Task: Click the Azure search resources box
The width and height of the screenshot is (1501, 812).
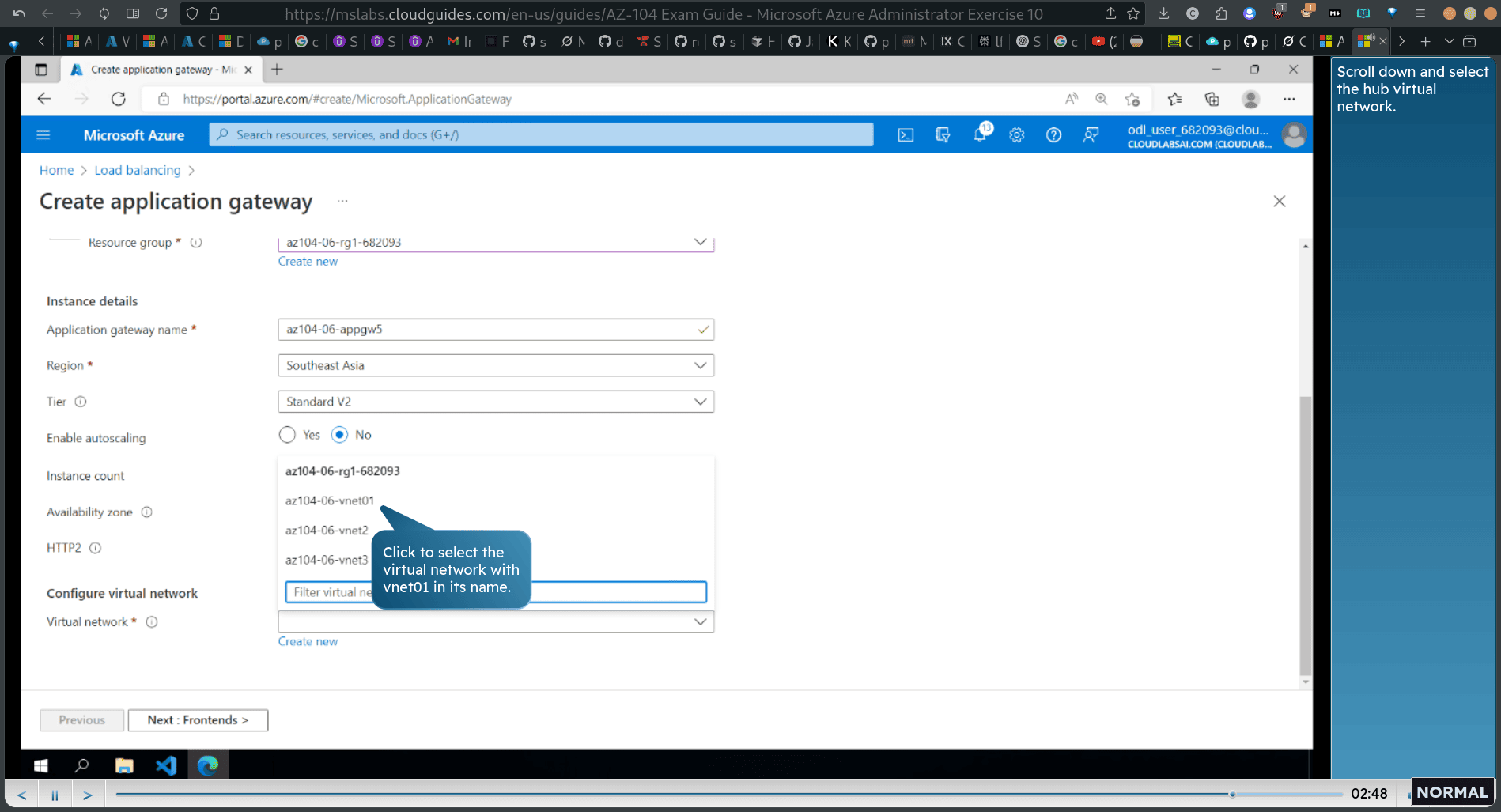Action: 542,135
